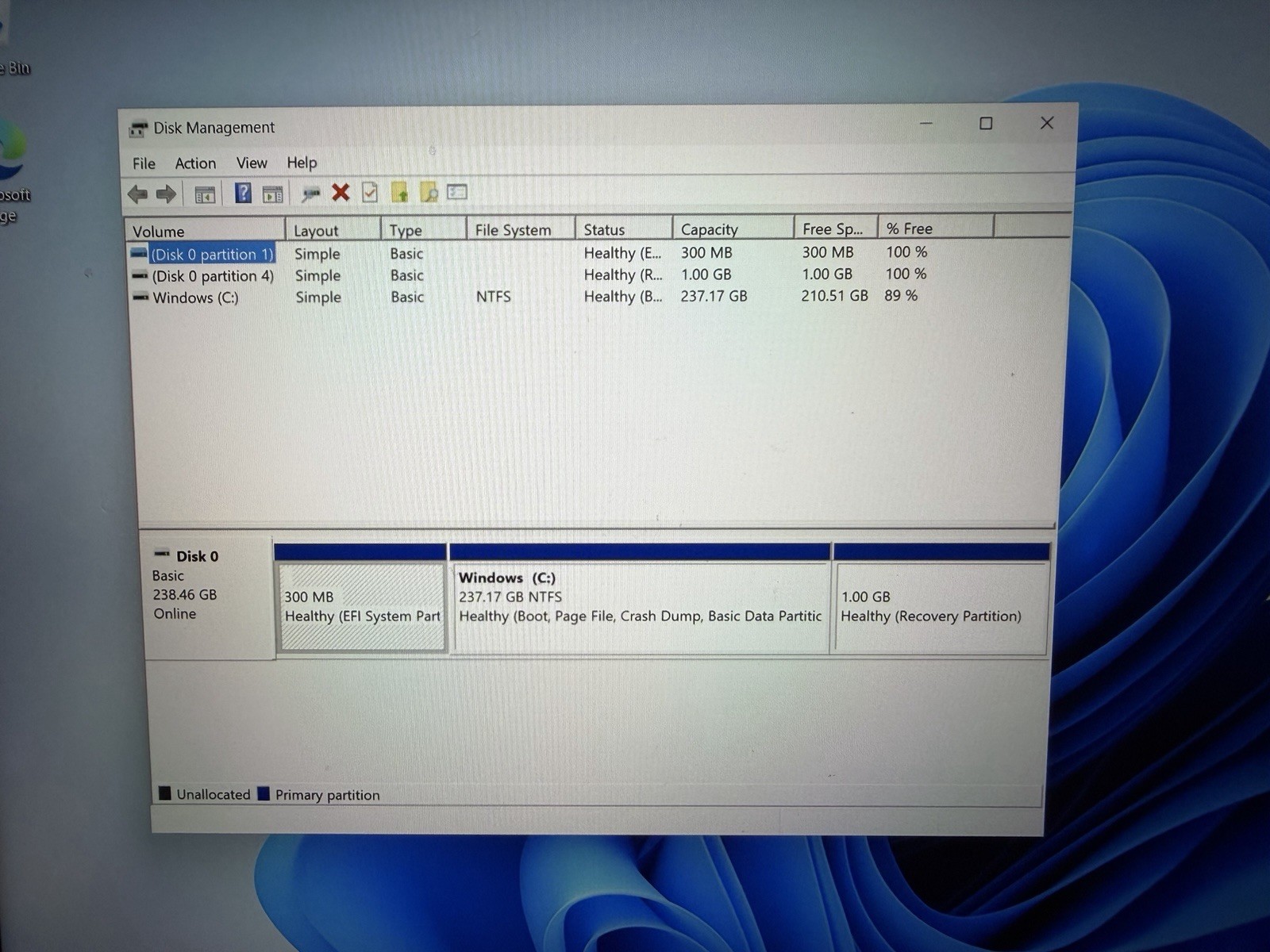Click the Primary partition legend text
This screenshot has width=1270, height=952.
coord(327,795)
